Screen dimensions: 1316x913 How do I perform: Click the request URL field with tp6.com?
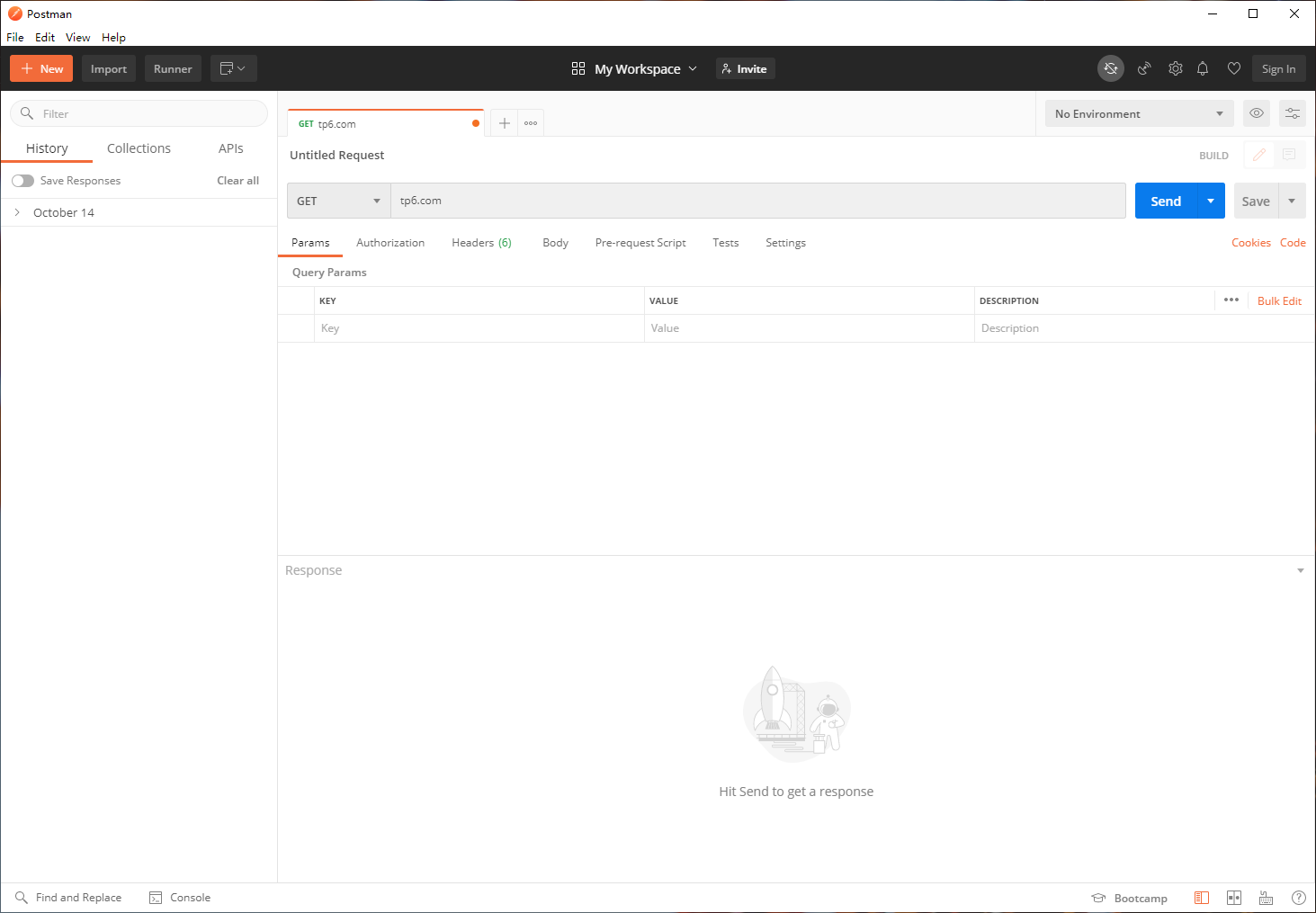(757, 201)
